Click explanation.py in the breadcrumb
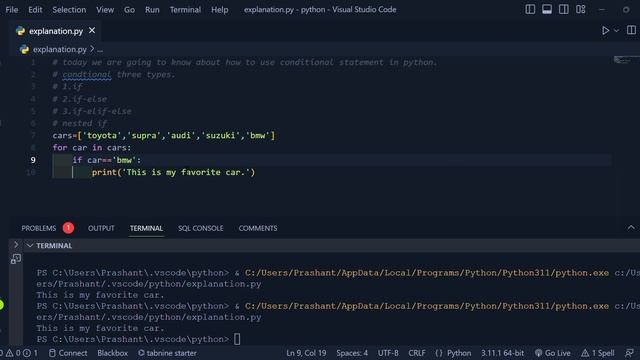Viewport: 640px width, 360px height. (60, 49)
